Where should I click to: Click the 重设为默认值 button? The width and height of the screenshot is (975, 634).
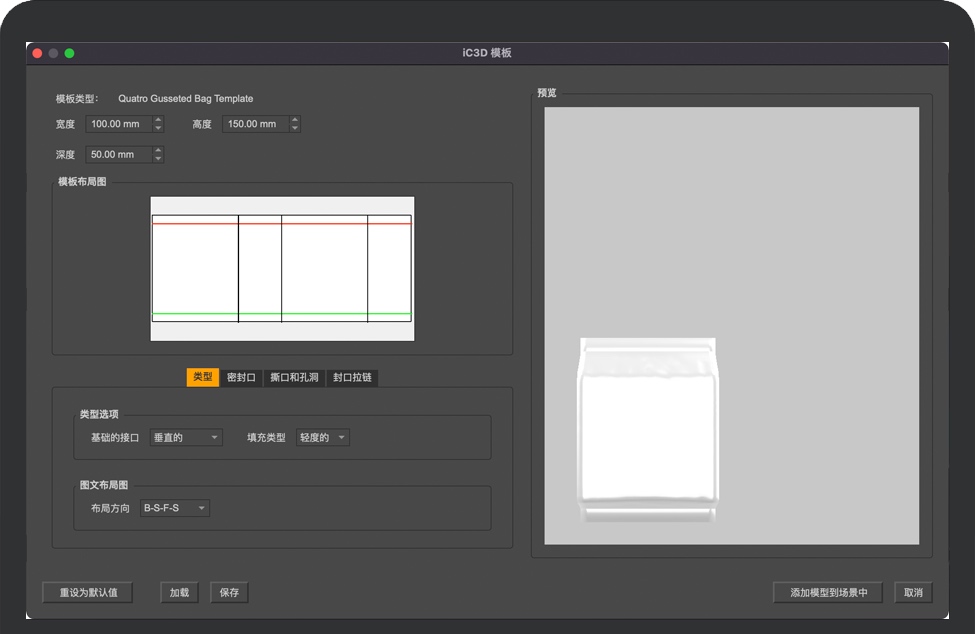click(x=88, y=593)
